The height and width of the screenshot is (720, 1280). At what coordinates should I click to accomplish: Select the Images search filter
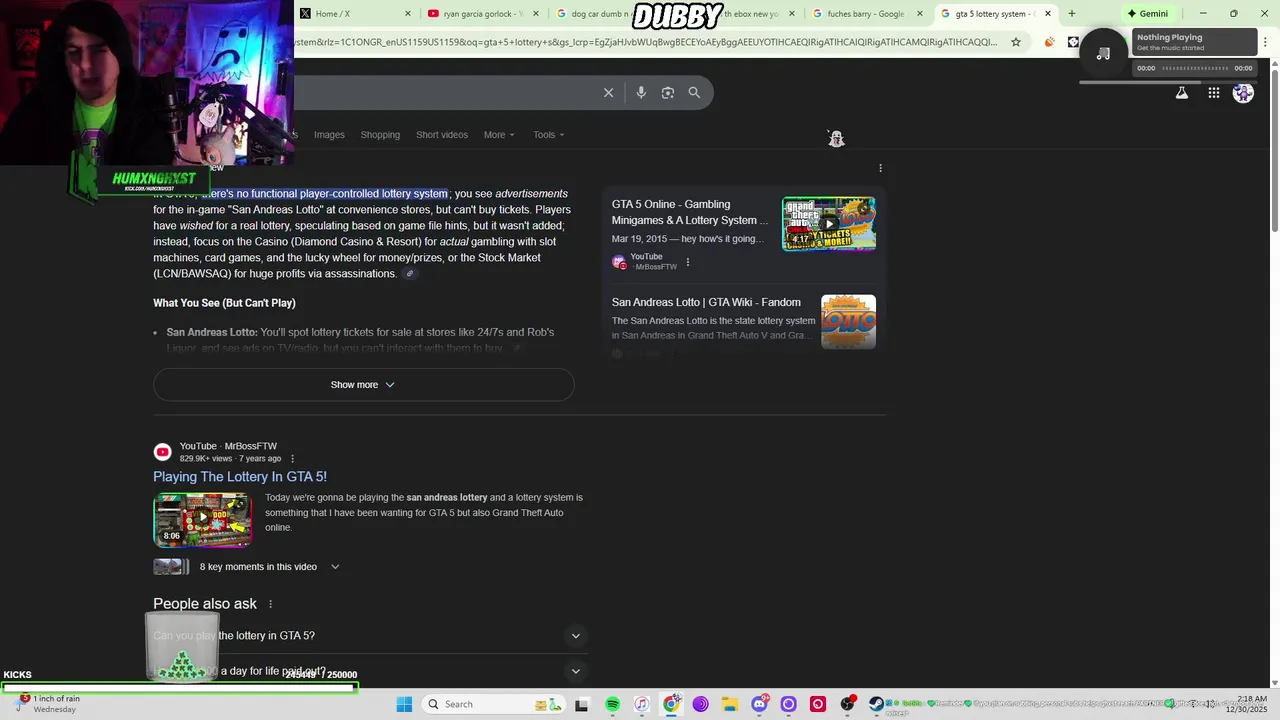coord(329,135)
